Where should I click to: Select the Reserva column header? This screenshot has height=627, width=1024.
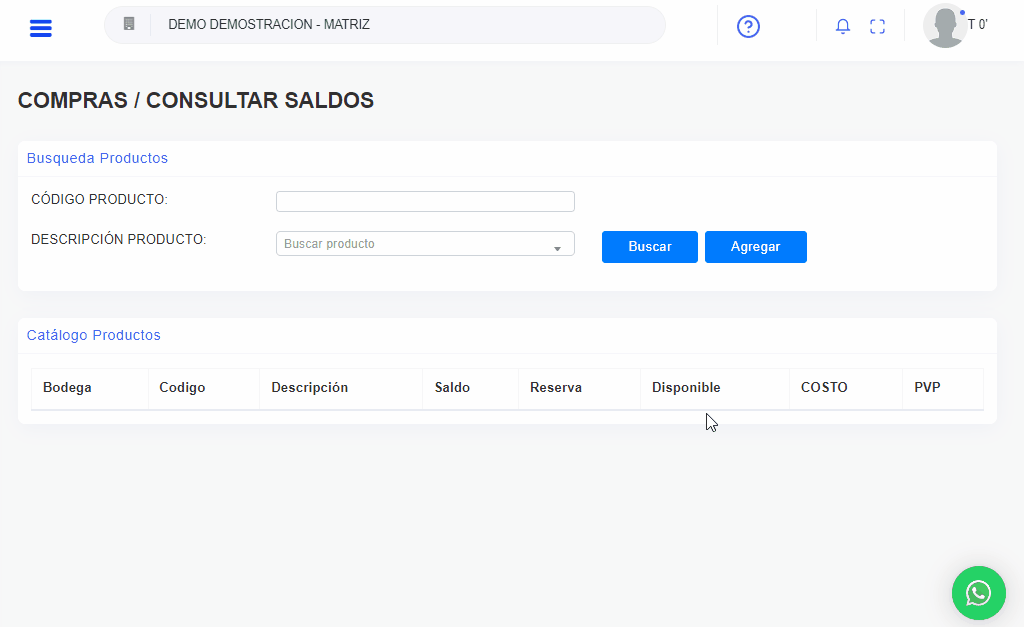tap(556, 388)
